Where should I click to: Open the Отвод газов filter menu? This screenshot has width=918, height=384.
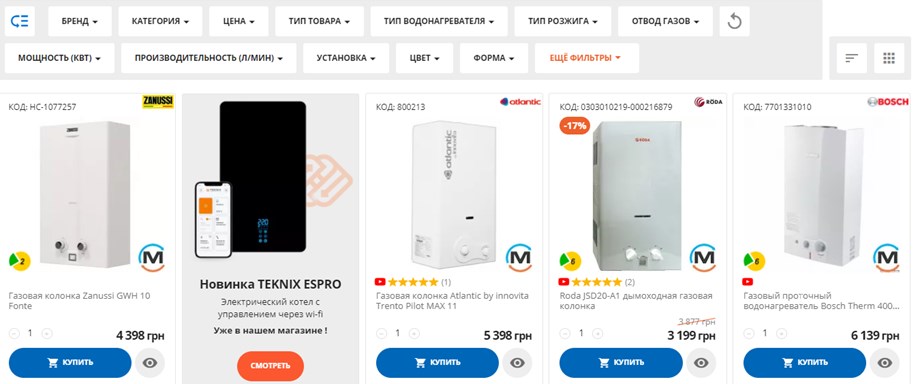[665, 22]
